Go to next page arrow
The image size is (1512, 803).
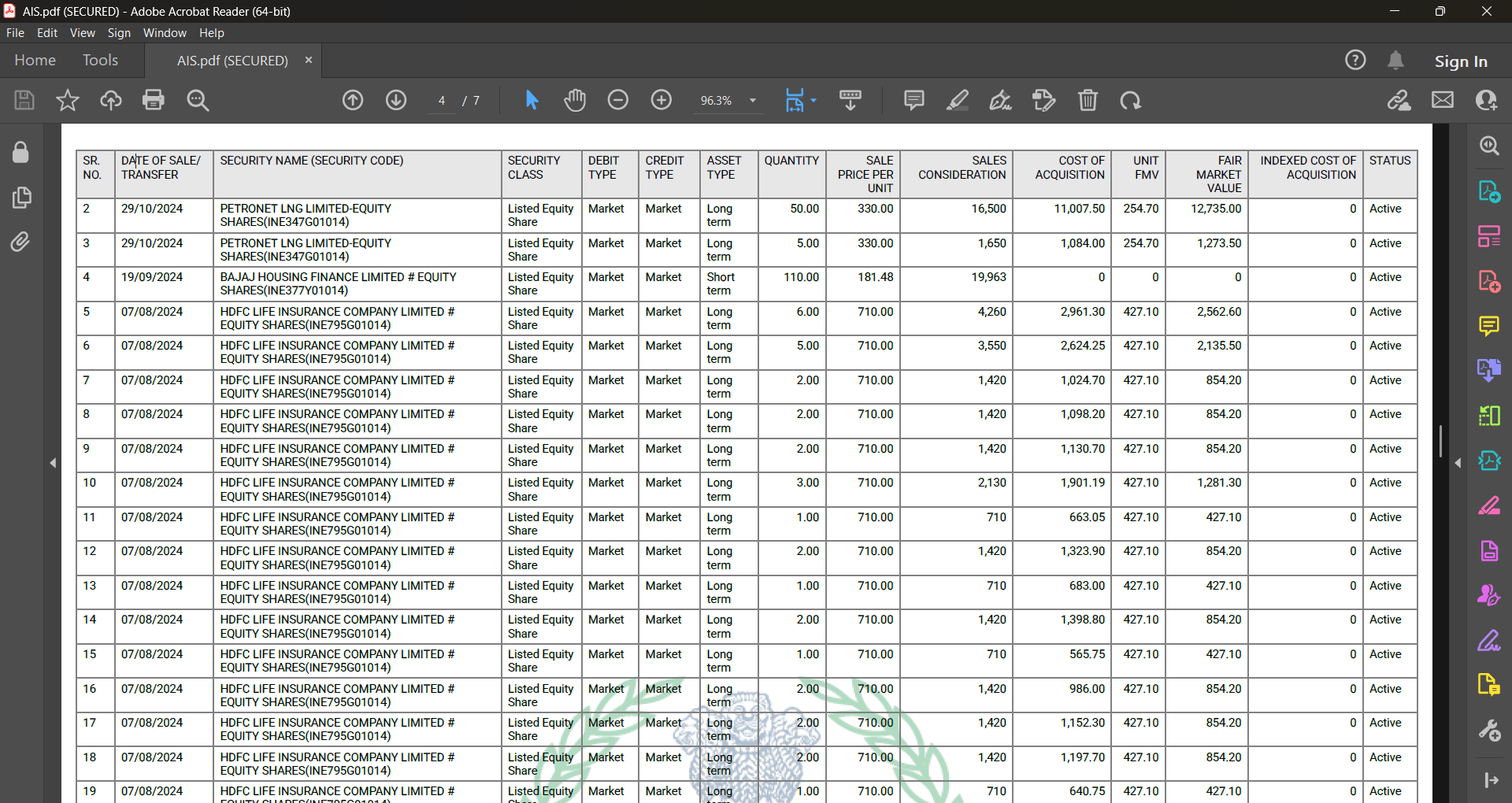[x=396, y=100]
